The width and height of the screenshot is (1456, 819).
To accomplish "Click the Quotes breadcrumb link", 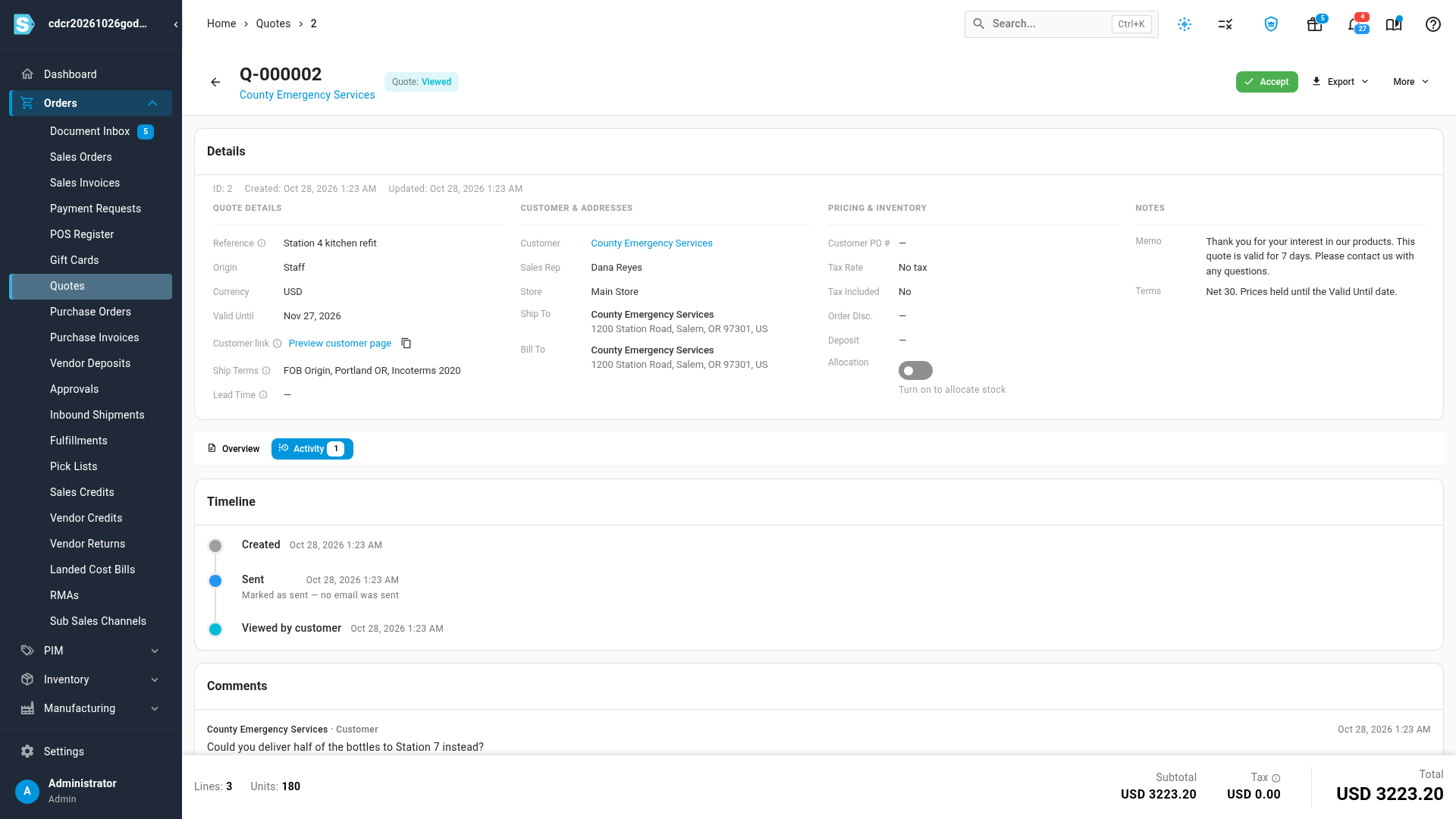I will (273, 24).
